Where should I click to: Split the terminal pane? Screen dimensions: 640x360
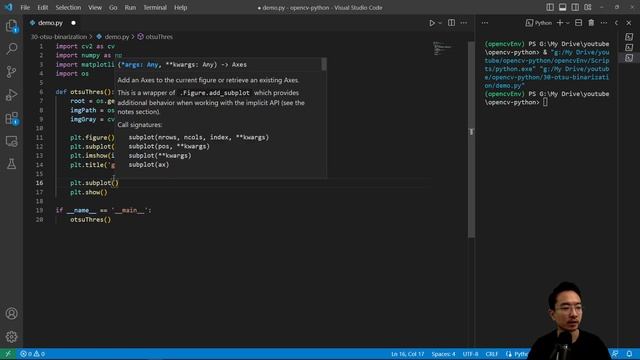pos(578,23)
